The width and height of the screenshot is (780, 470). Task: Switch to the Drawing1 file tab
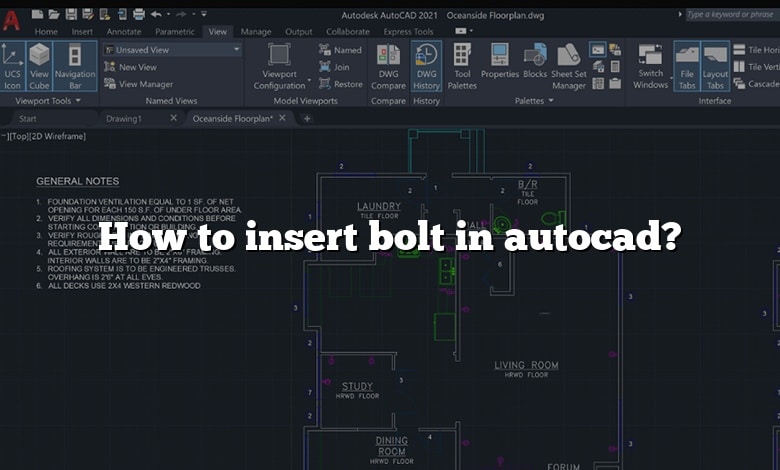pyautogui.click(x=124, y=118)
